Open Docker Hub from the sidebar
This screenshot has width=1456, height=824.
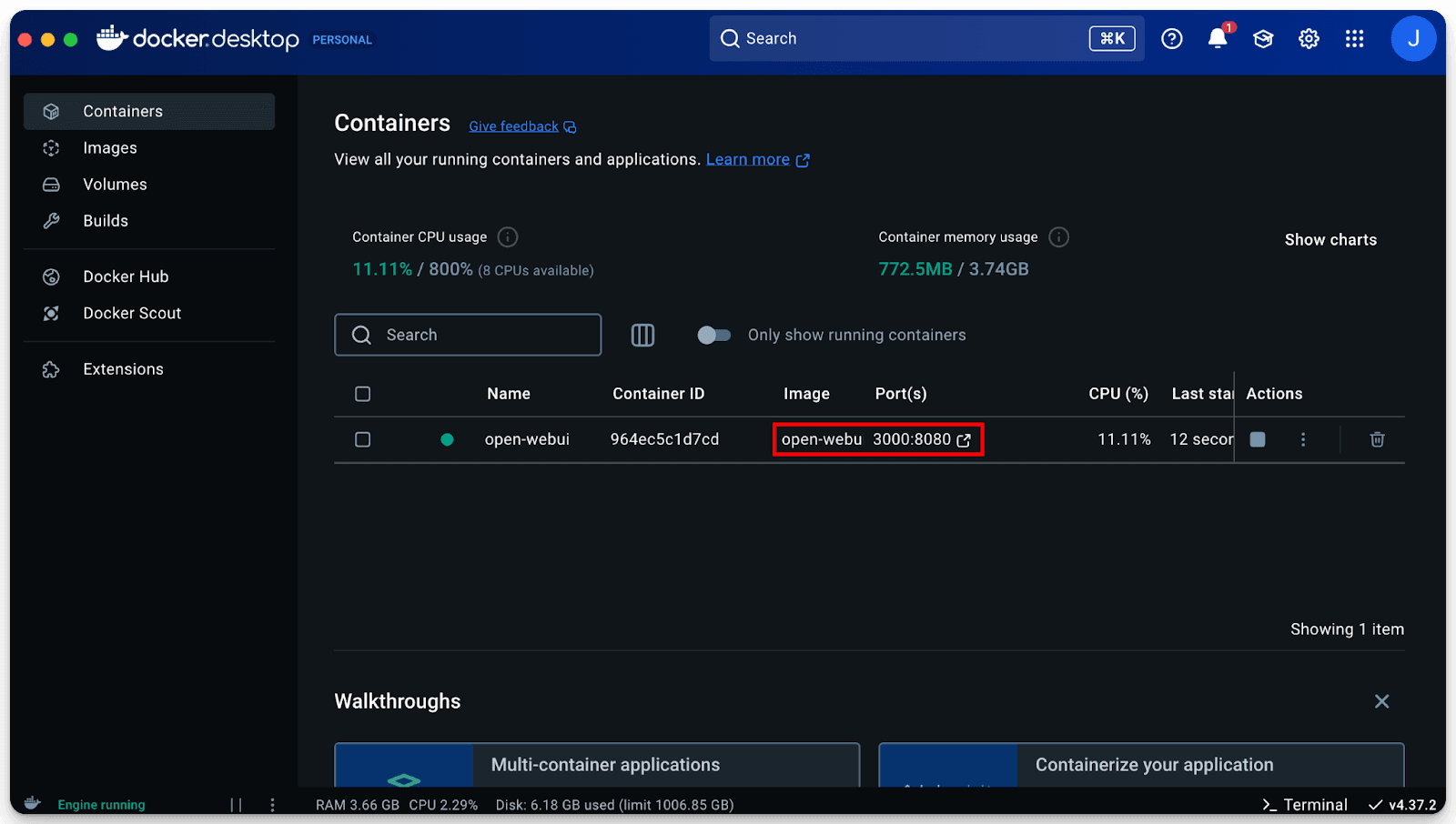[x=126, y=276]
